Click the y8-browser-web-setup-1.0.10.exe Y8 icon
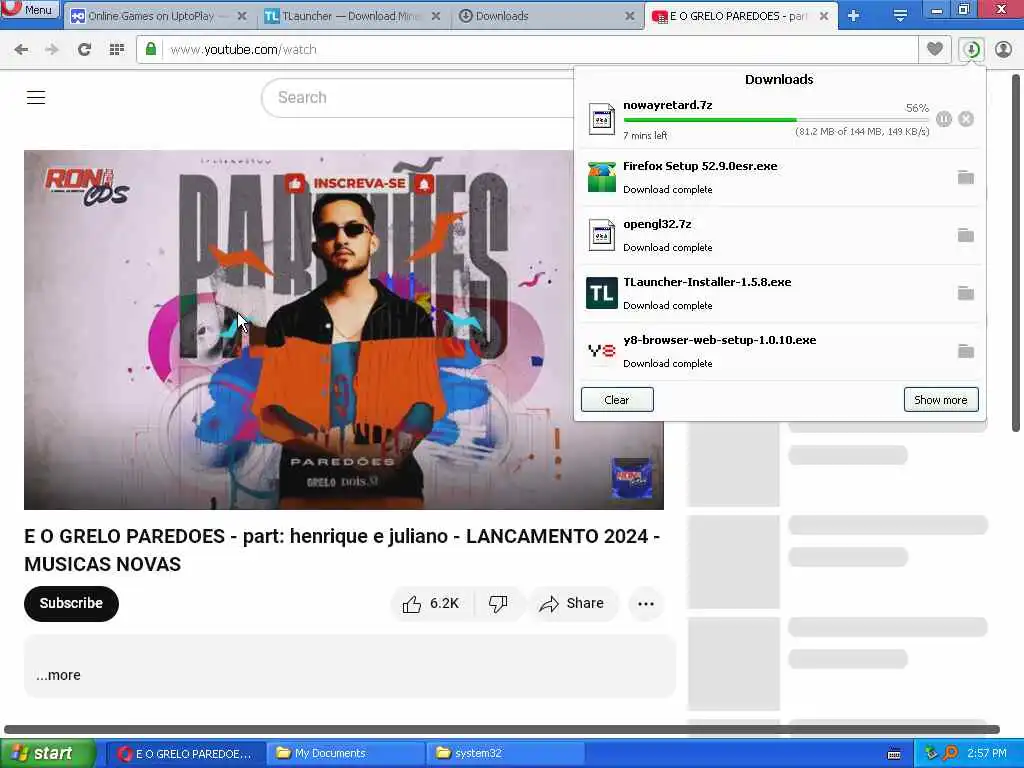The width and height of the screenshot is (1024, 768). (601, 351)
